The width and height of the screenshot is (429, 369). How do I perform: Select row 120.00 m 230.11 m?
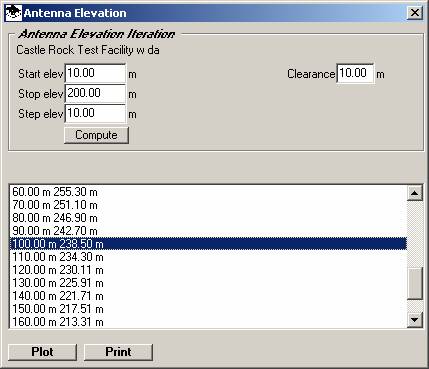click(x=208, y=270)
